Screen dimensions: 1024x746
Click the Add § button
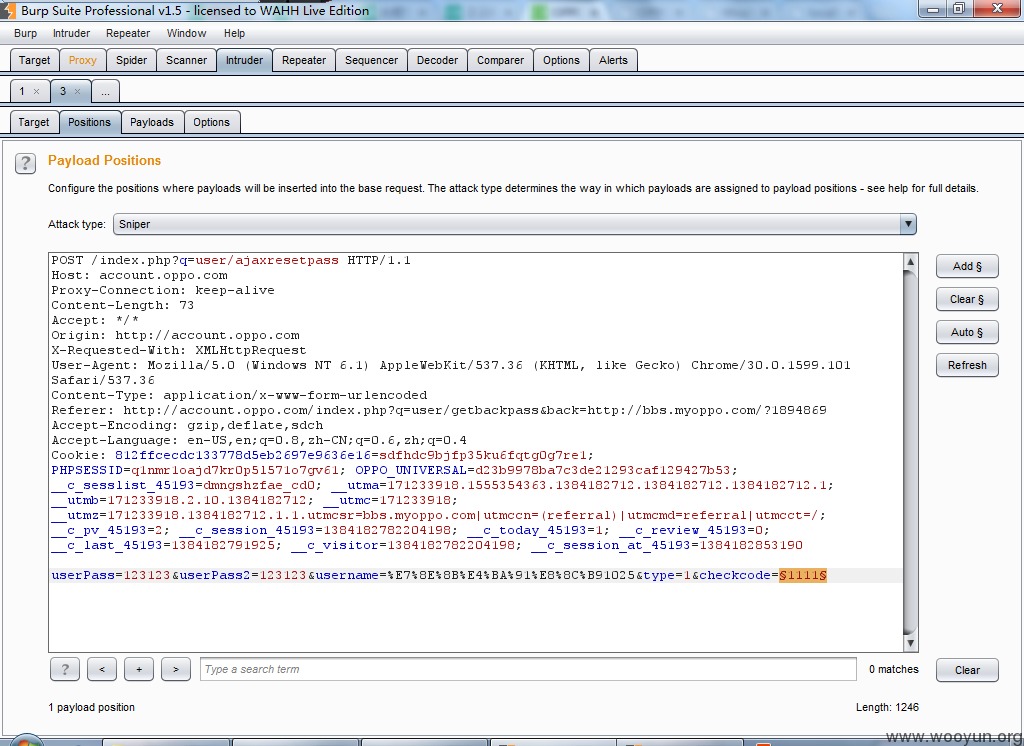click(967, 267)
